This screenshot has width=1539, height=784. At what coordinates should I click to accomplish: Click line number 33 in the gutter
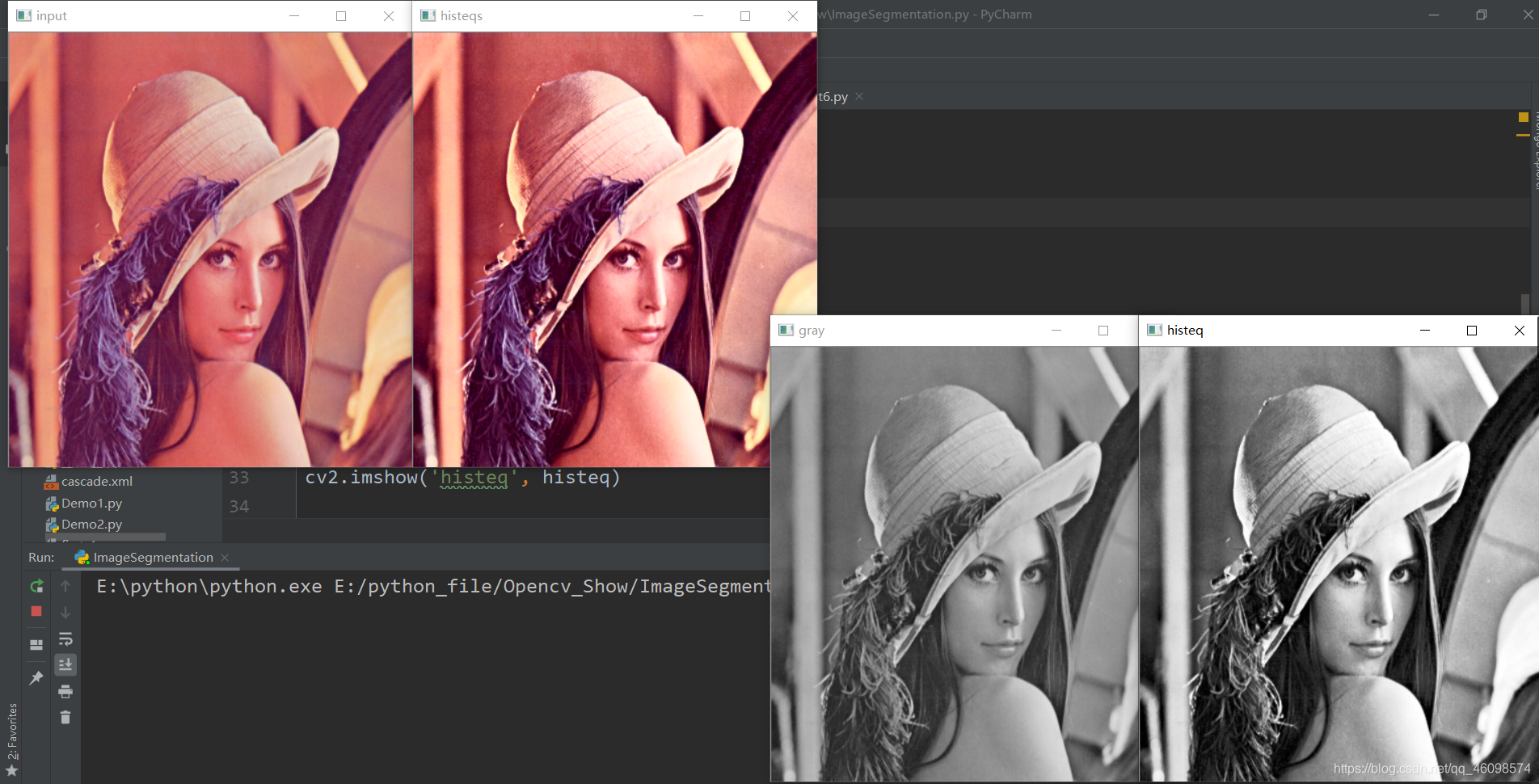click(x=239, y=478)
